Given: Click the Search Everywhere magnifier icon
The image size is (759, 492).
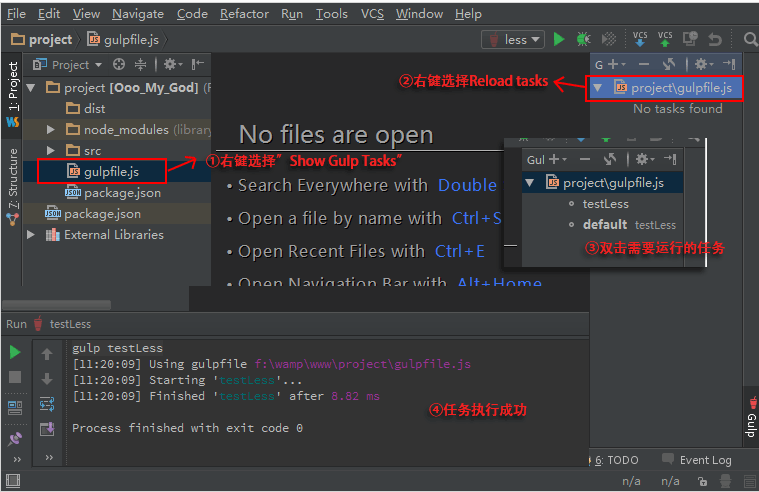Looking at the screenshot, I should tap(751, 39).
